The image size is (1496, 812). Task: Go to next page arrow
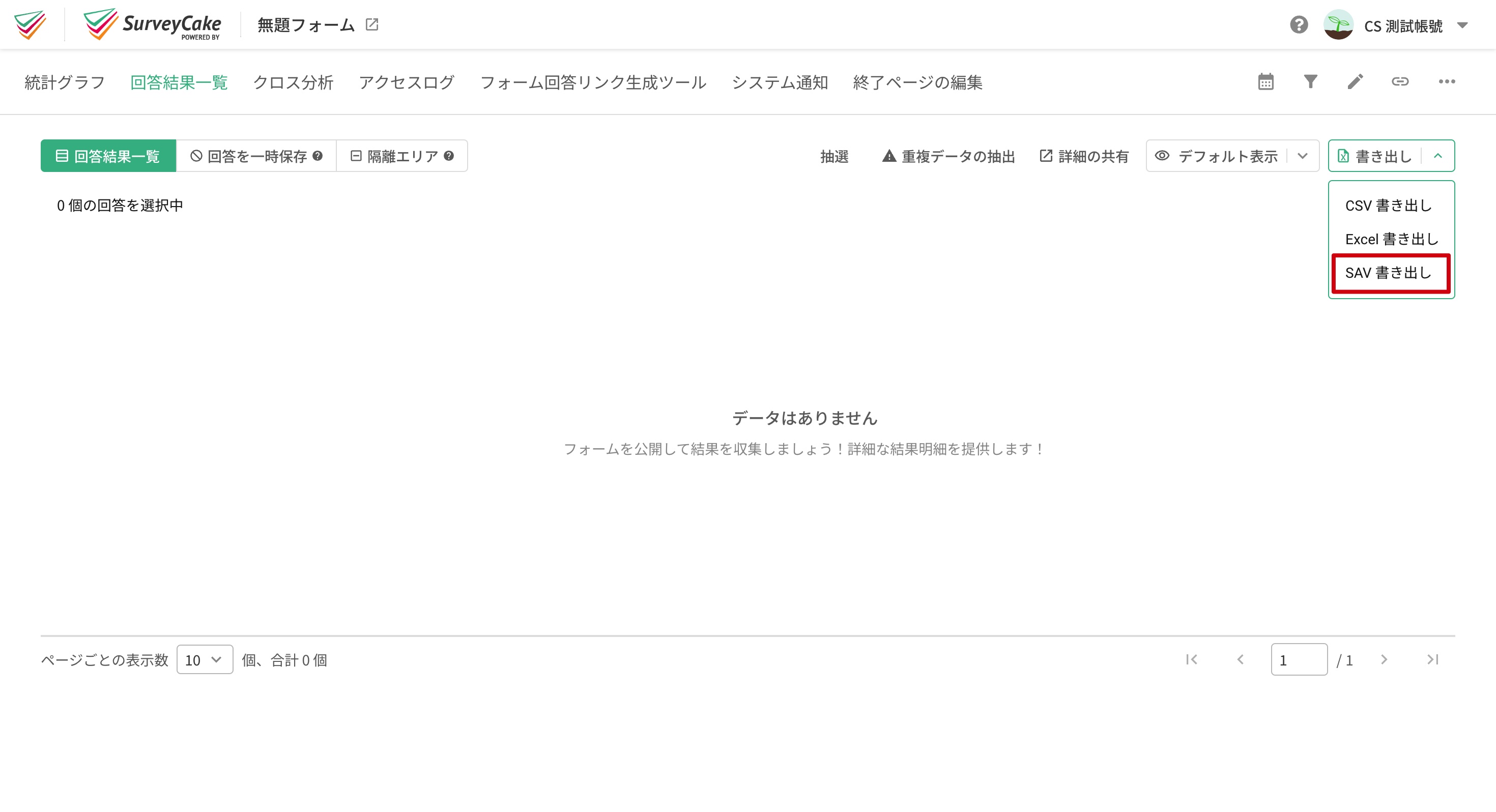1384,659
